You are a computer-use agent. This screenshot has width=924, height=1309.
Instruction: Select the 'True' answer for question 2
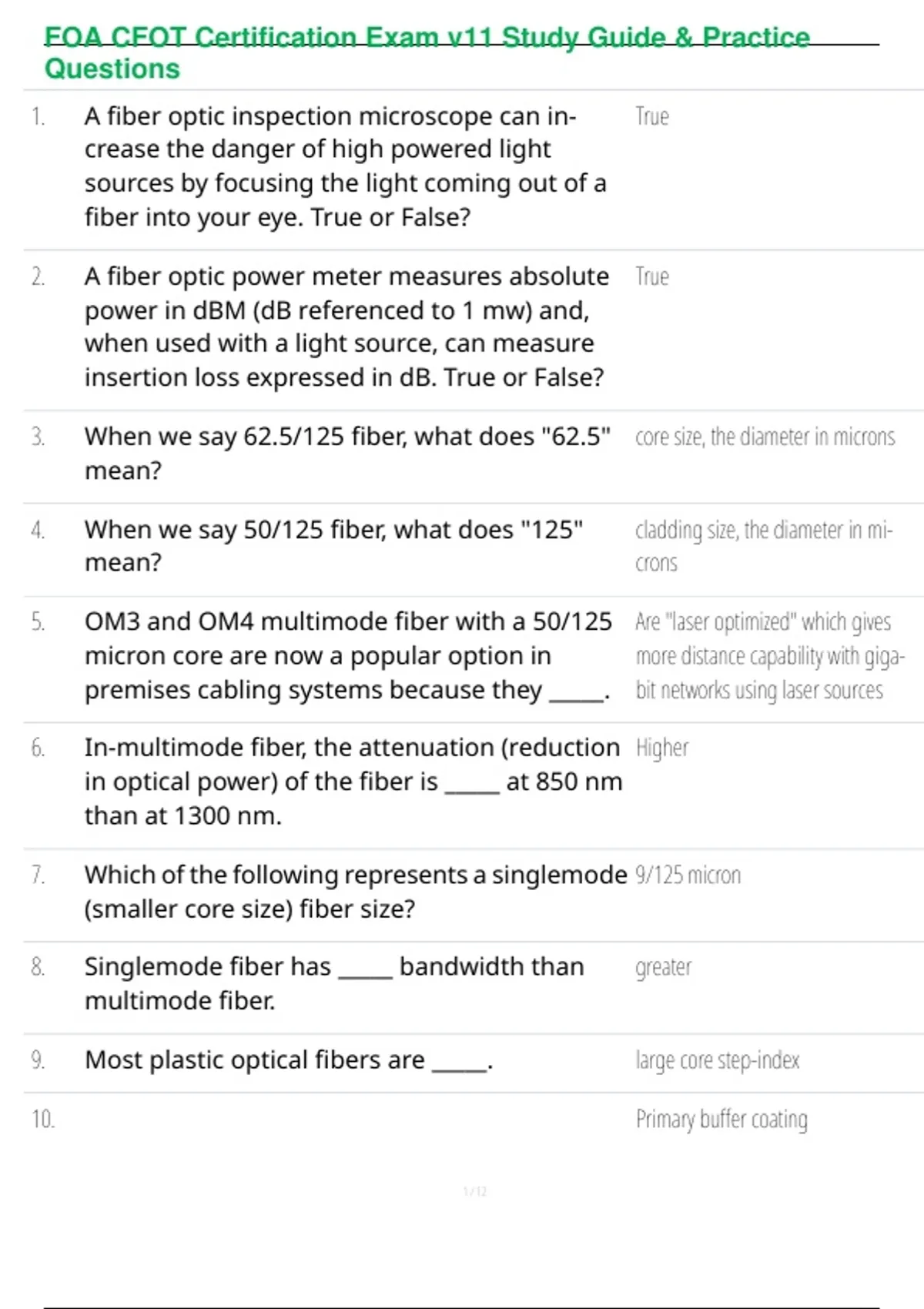pos(652,277)
